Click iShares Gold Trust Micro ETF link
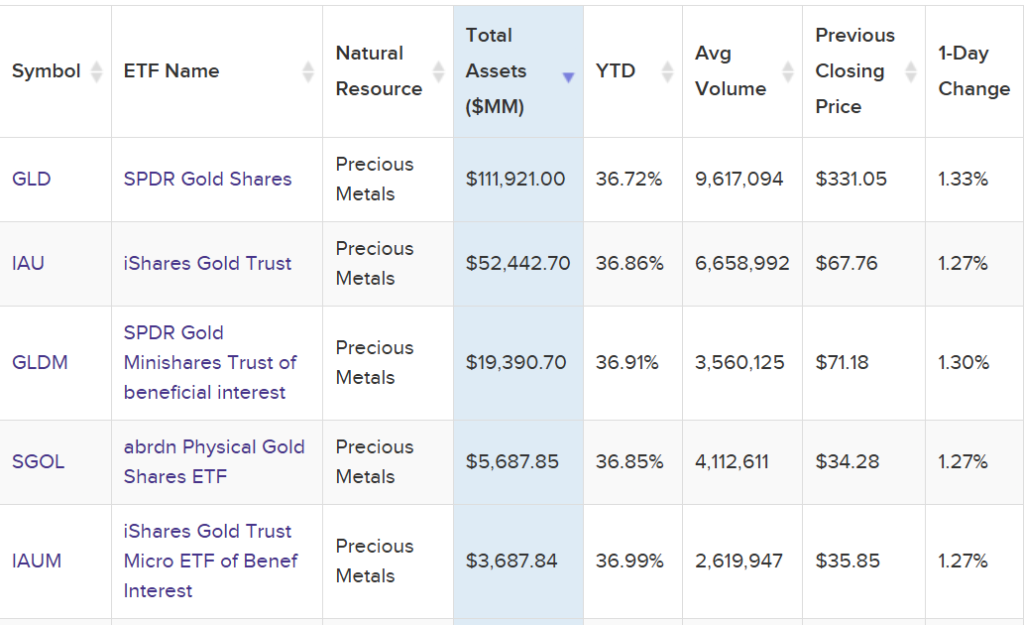This screenshot has height=625, width=1024. [x=210, y=560]
